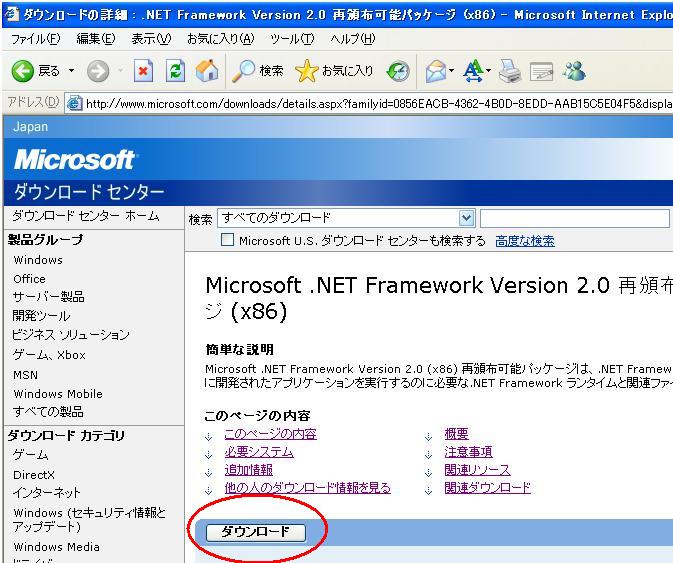Jump to 関連ダウンロード link

487,488
